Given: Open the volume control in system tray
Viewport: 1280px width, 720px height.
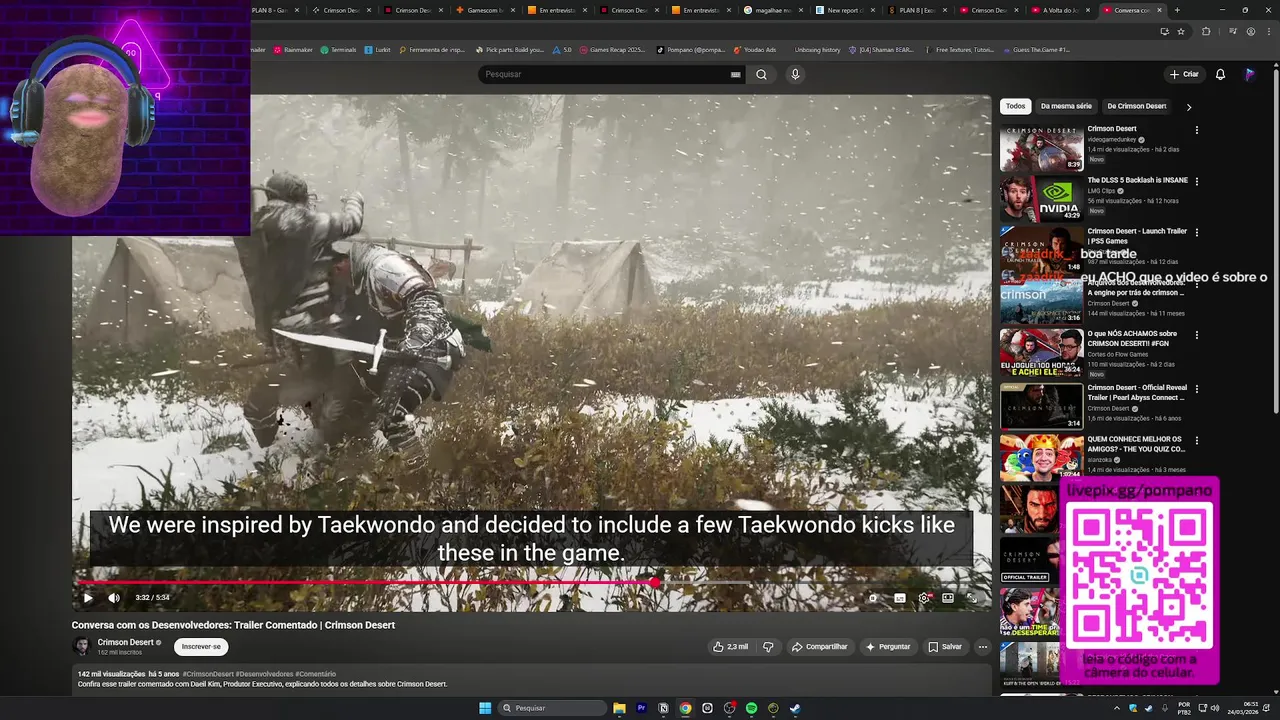Looking at the screenshot, I should click(1215, 708).
